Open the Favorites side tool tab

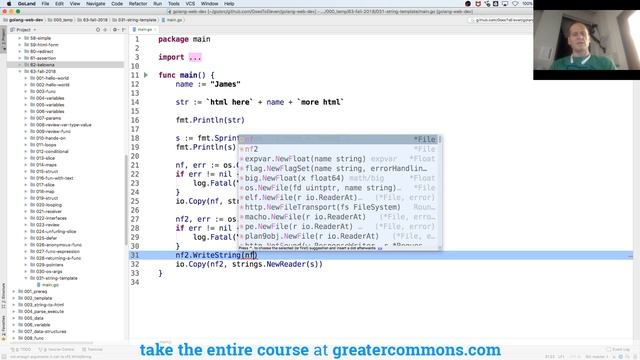[x=4, y=328]
